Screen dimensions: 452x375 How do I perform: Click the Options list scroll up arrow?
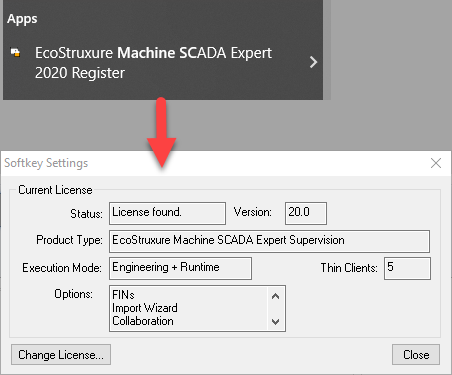pyautogui.click(x=275, y=296)
